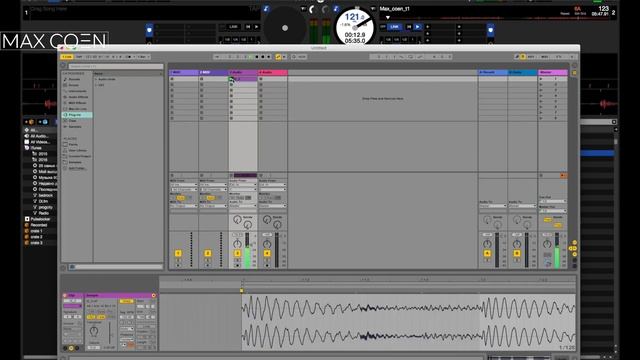Image resolution: width=640 pixels, height=360 pixels.
Task: Select Instruments category in browser
Action: click(x=77, y=91)
